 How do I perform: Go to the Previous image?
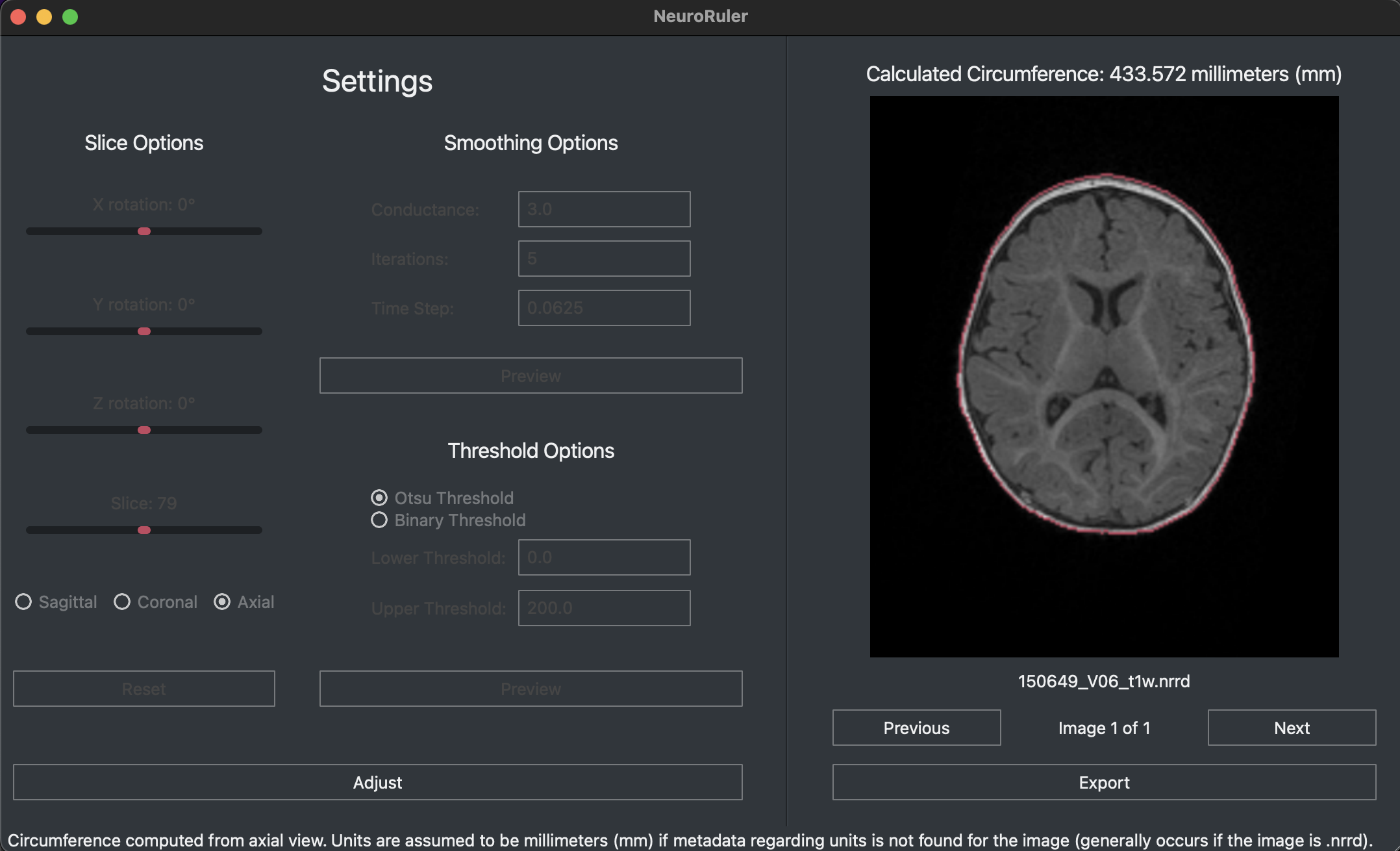916,728
